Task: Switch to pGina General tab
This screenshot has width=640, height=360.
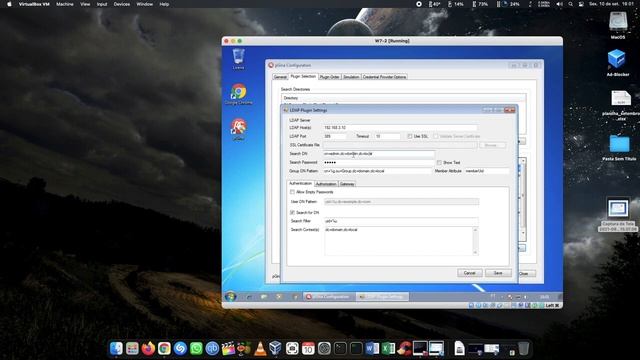Action: (280, 77)
